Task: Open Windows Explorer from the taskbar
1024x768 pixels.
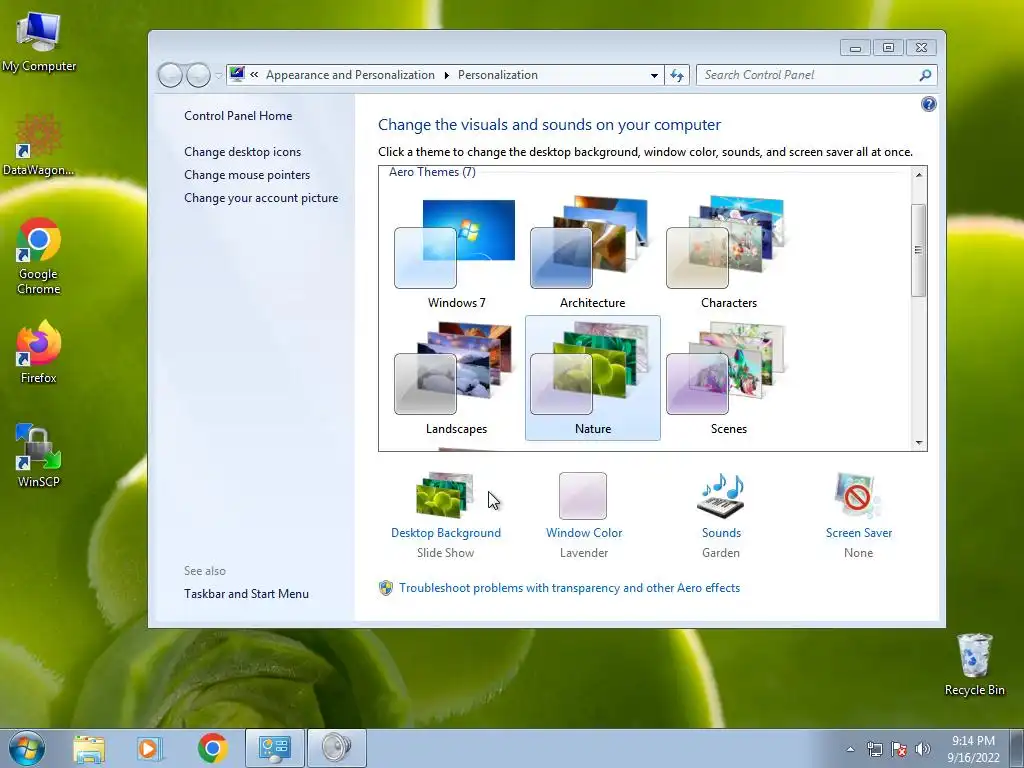Action: [89, 748]
